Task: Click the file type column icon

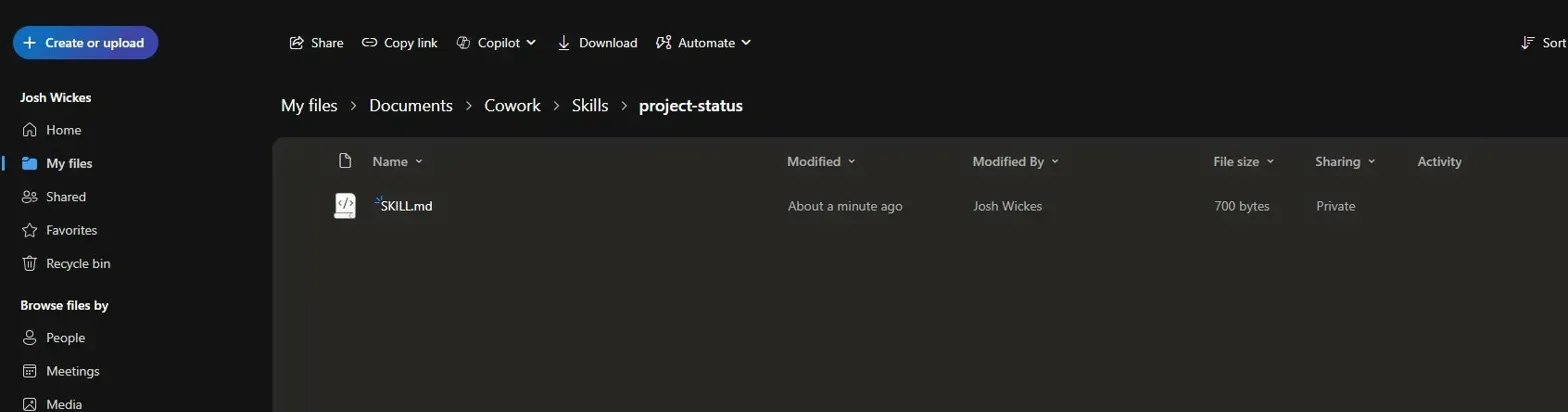Action: click(345, 161)
